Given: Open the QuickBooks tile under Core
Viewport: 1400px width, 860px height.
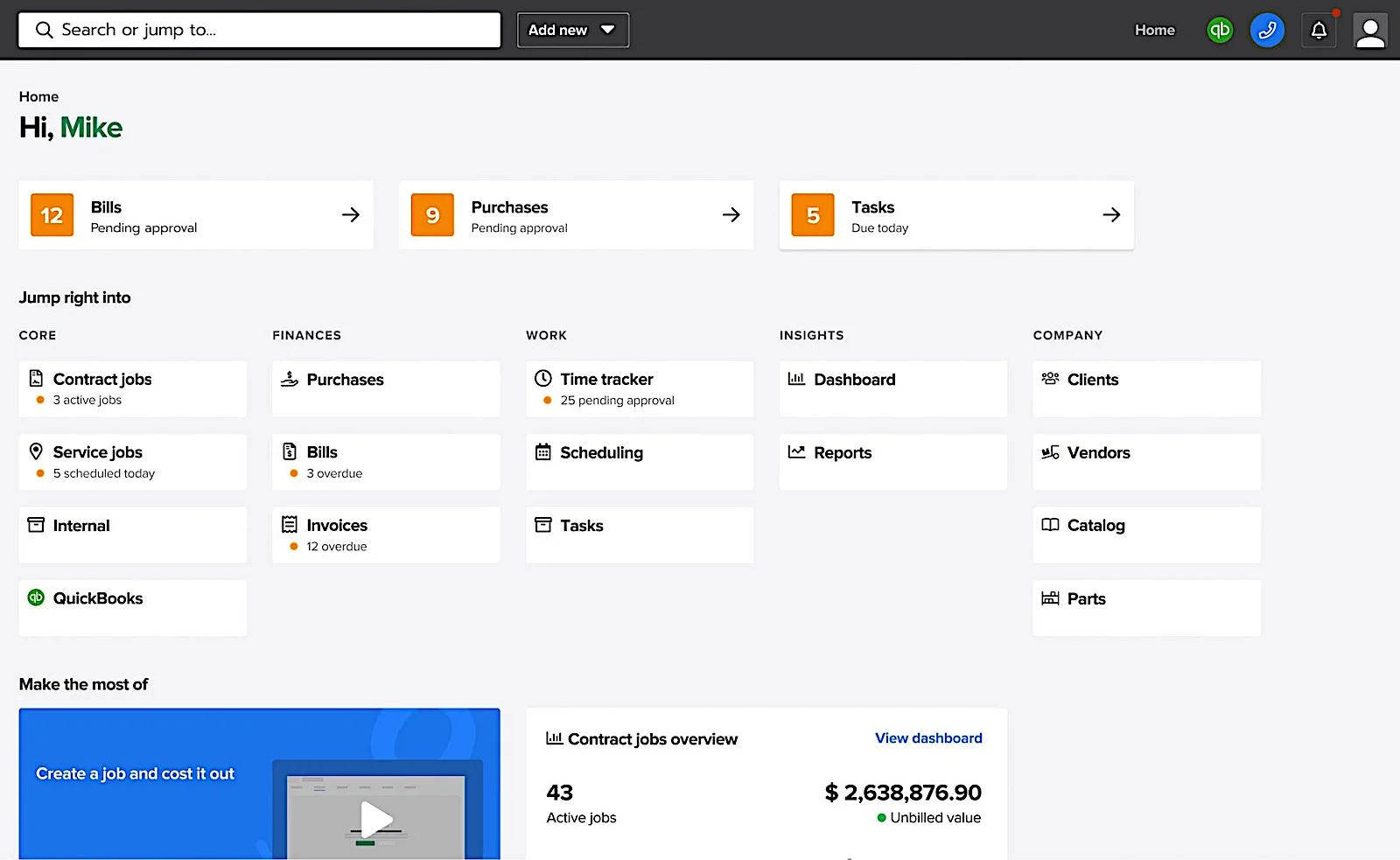Looking at the screenshot, I should [x=133, y=608].
